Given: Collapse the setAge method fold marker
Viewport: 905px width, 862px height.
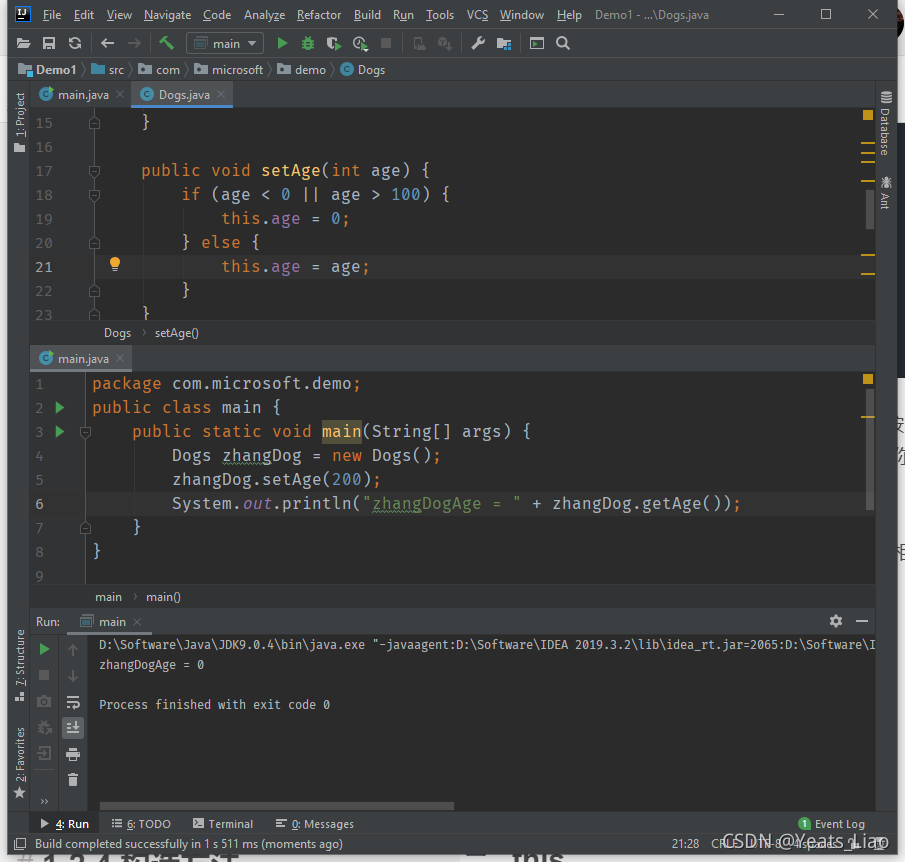Looking at the screenshot, I should click(x=94, y=171).
